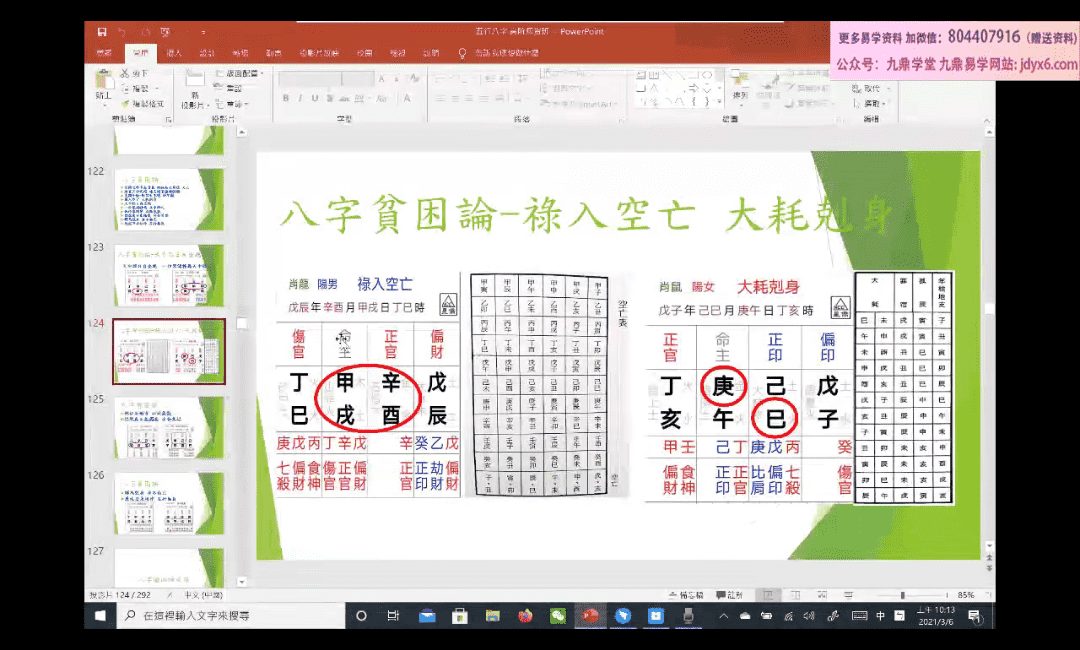
Task: Click the Underline U icon
Action: click(312, 98)
